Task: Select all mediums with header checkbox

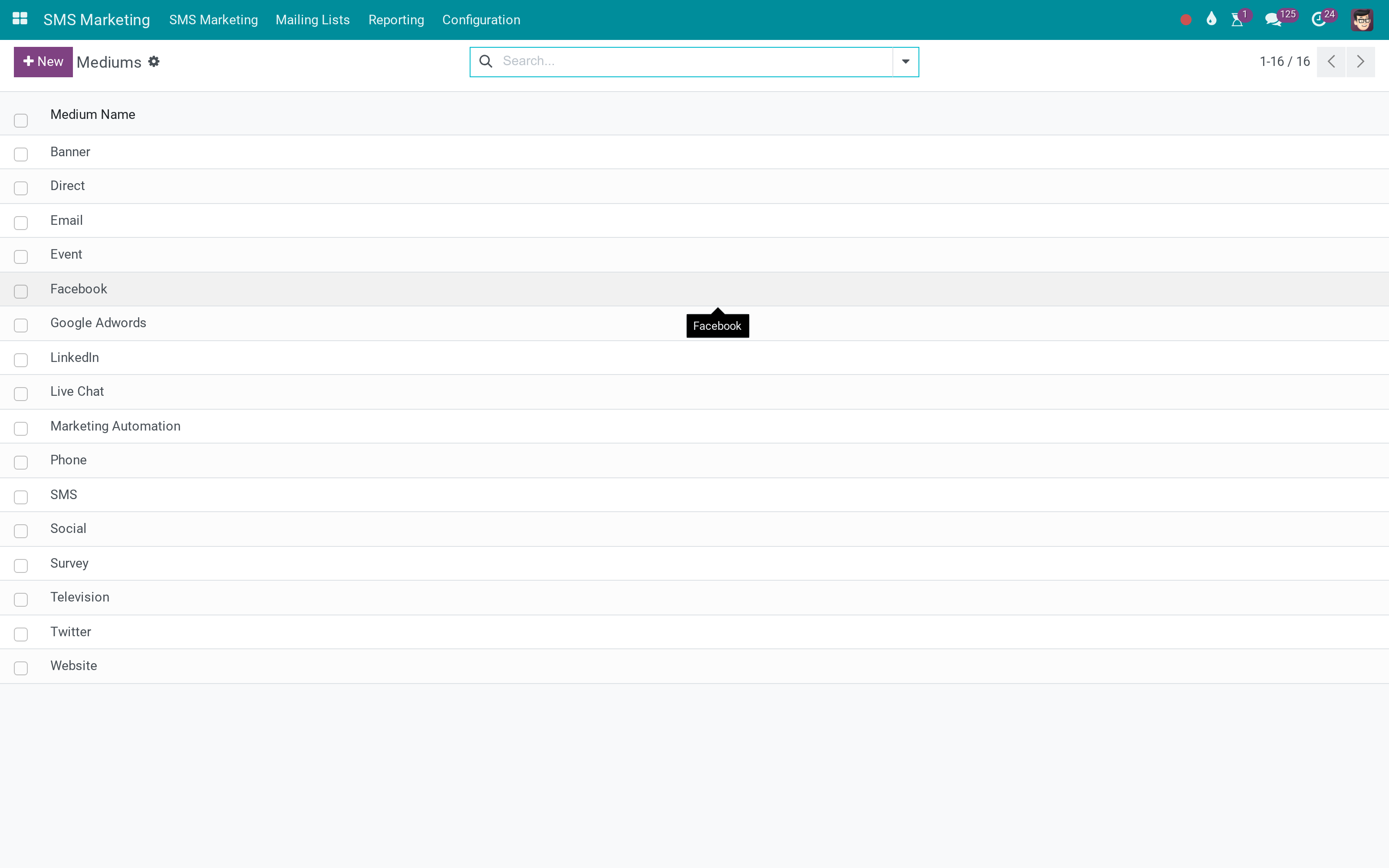Action: 21,121
